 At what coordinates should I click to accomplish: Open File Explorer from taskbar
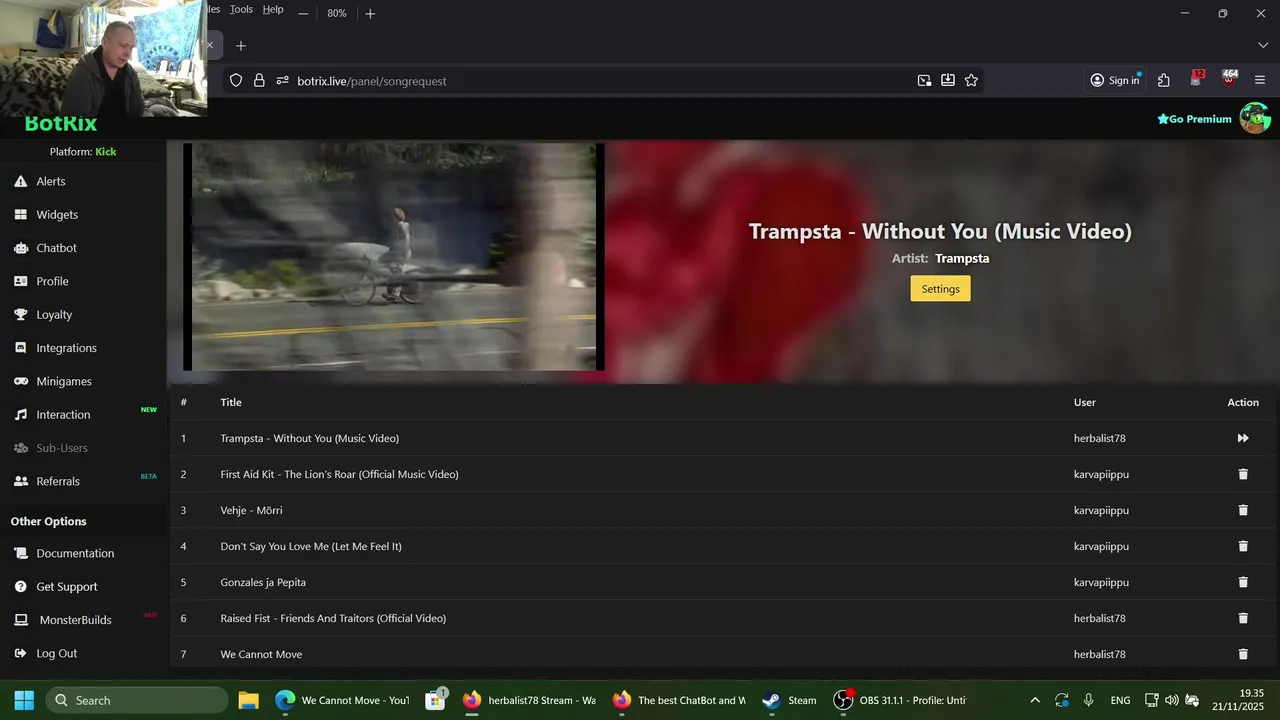248,700
